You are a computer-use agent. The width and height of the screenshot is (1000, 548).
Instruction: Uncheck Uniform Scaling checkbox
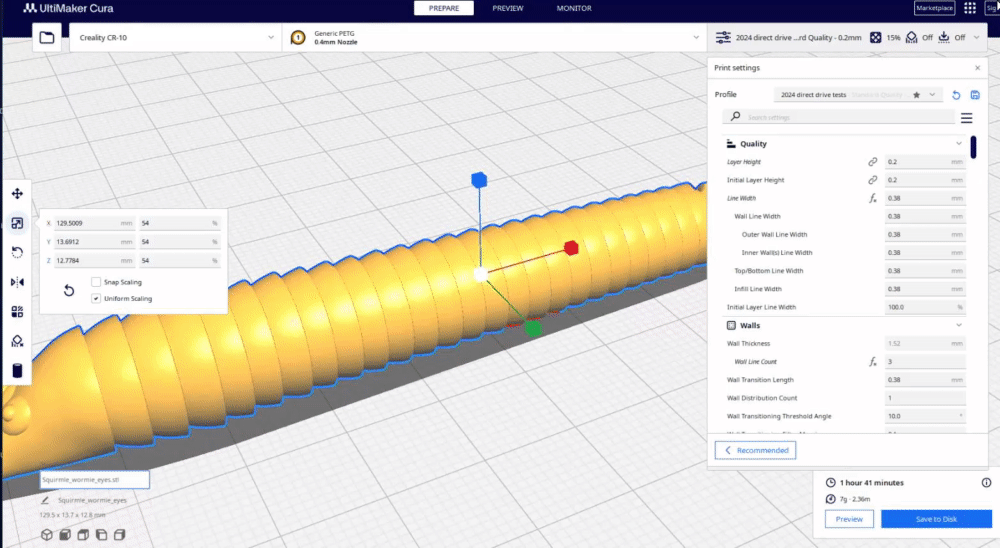(96, 299)
